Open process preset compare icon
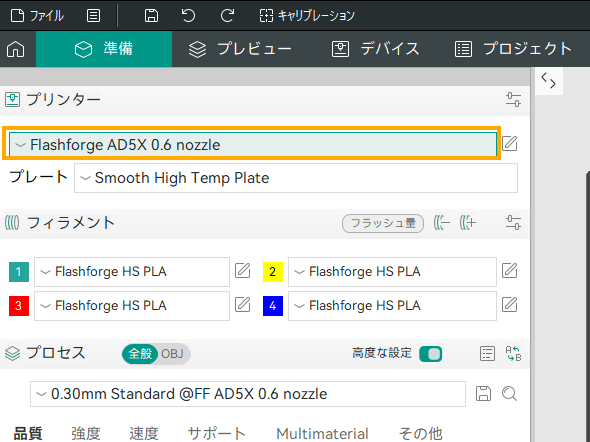This screenshot has width=590, height=442. tap(513, 354)
